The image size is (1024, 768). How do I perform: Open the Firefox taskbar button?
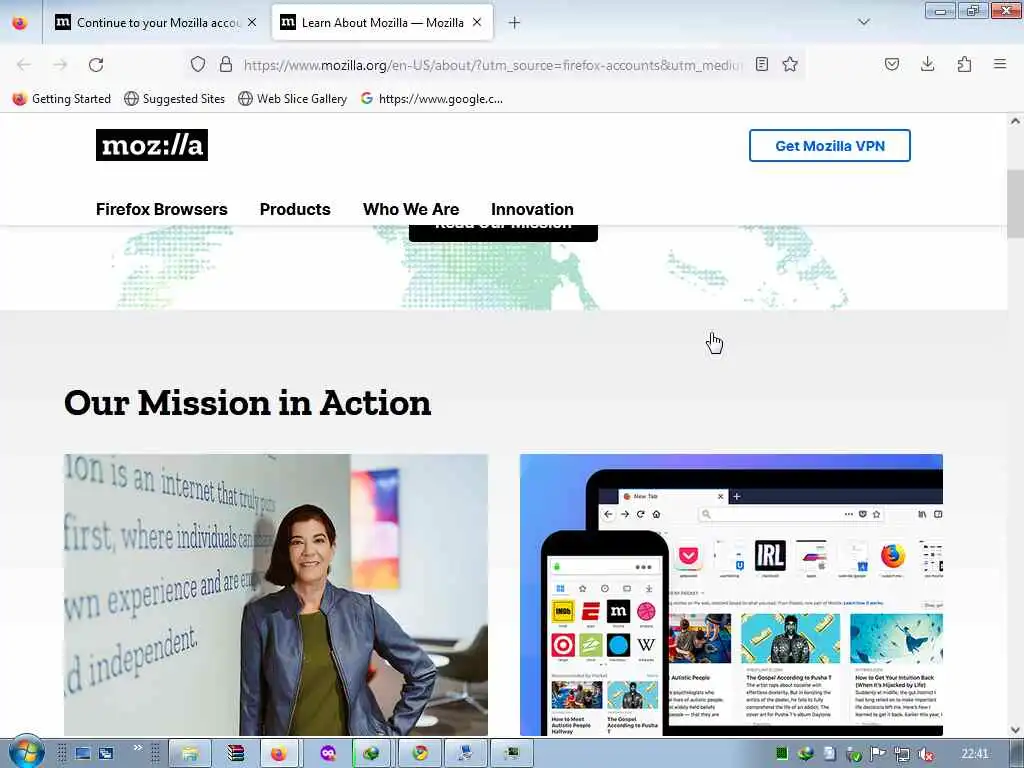[x=280, y=754]
